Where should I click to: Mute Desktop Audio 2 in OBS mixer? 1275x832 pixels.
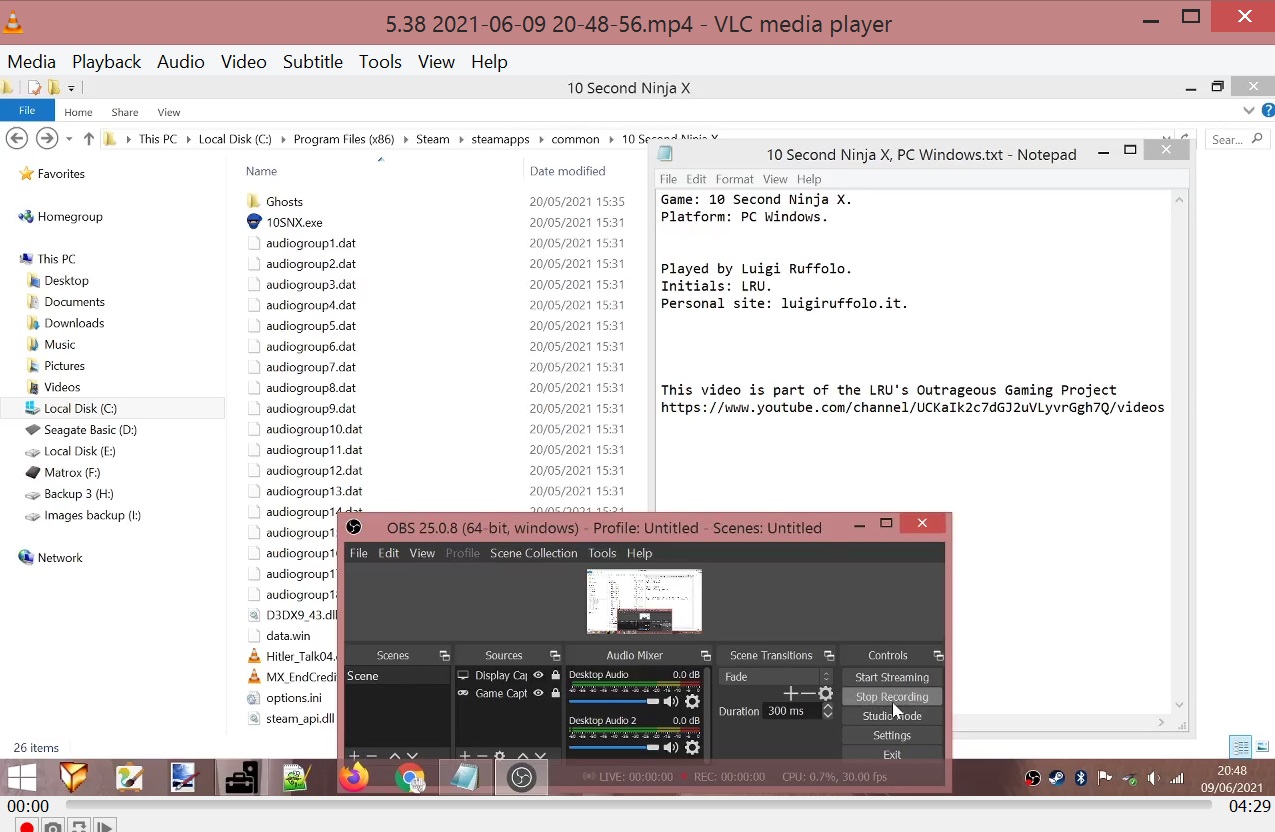671,747
